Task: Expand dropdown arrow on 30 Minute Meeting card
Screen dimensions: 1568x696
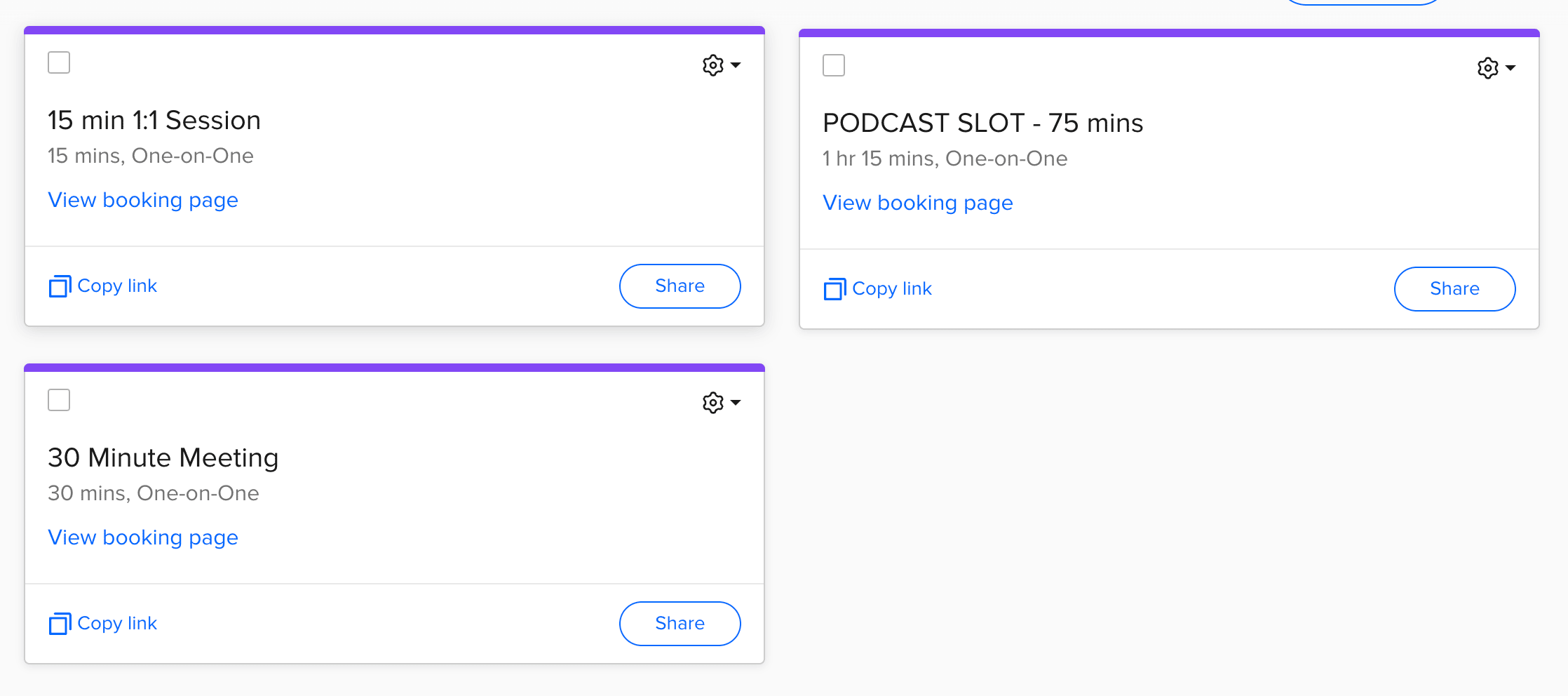Action: point(736,403)
